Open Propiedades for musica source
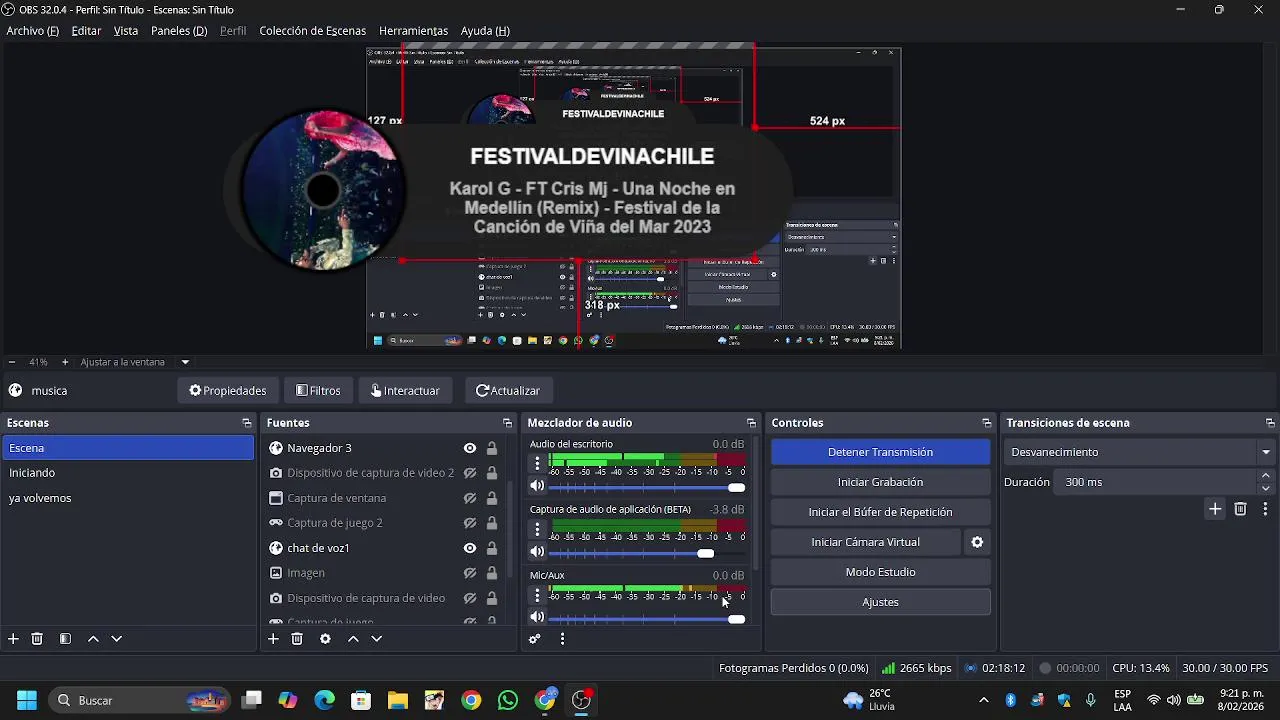 click(x=228, y=391)
